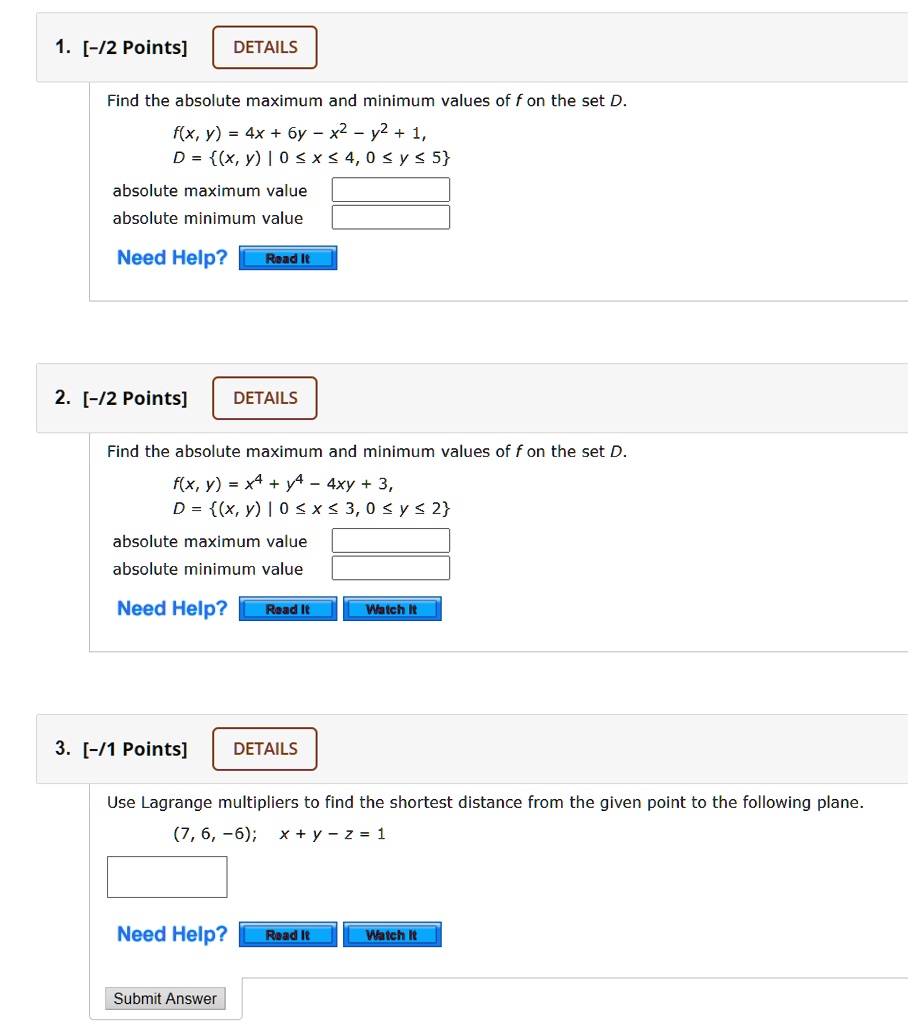The height and width of the screenshot is (1024, 908).
Task: Select absolute minimum value field in question 1
Action: tap(390, 216)
